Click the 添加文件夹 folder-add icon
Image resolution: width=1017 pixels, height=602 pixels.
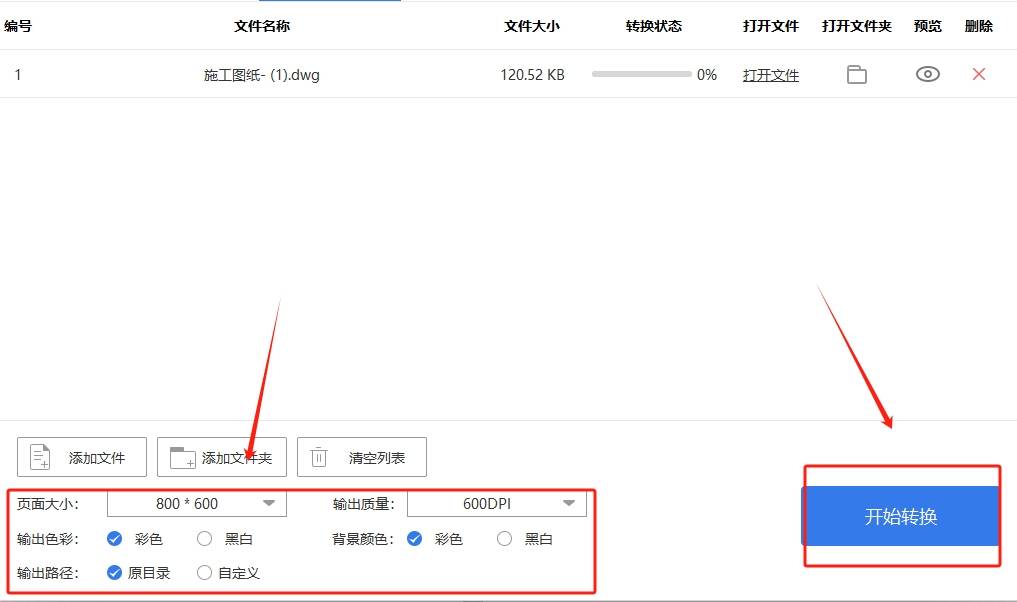181,457
